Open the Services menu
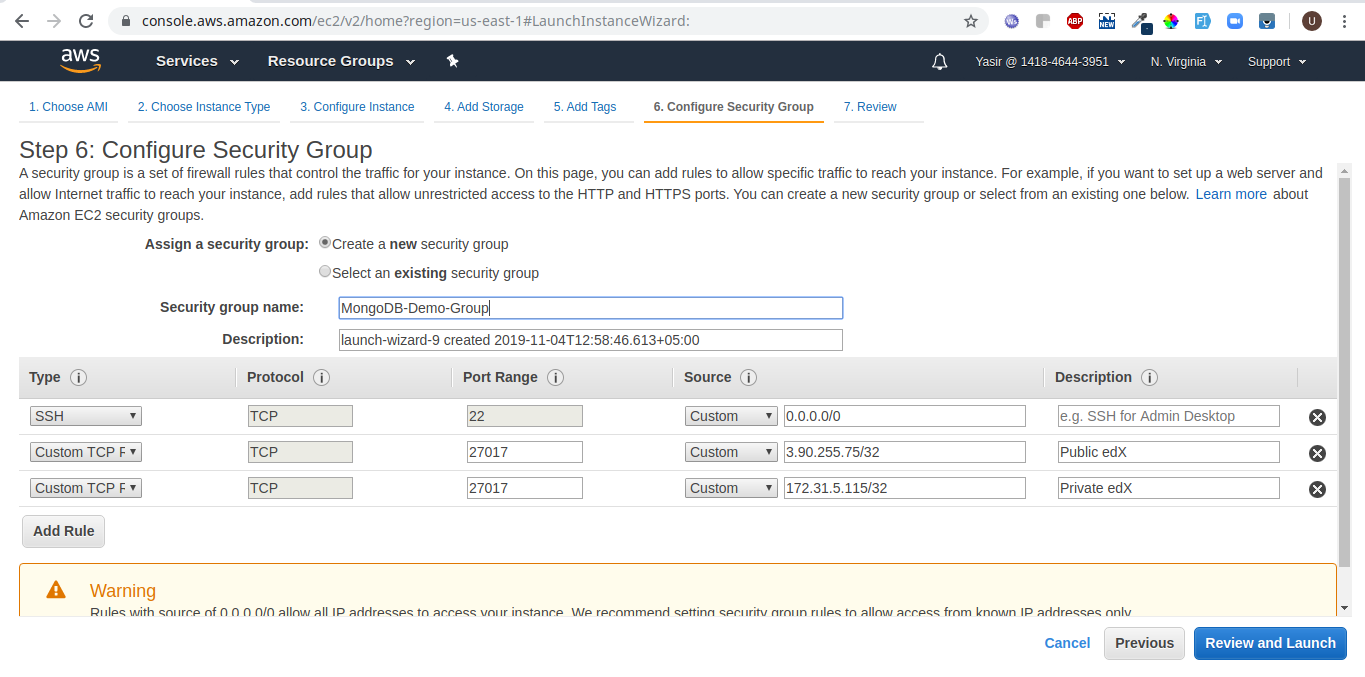The image size is (1365, 677). 197,61
